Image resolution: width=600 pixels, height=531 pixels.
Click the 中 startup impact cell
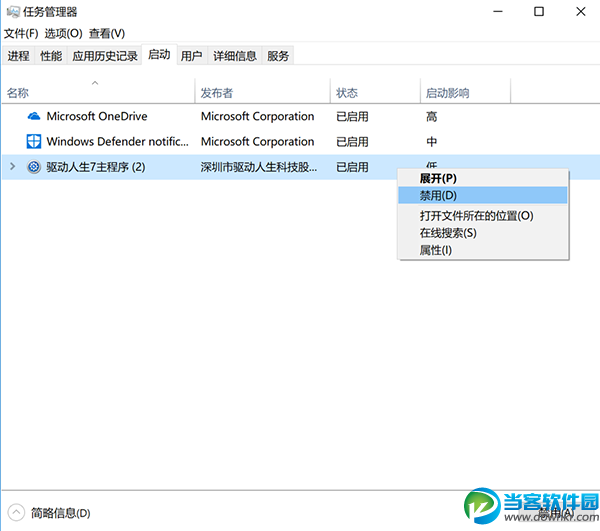431,142
